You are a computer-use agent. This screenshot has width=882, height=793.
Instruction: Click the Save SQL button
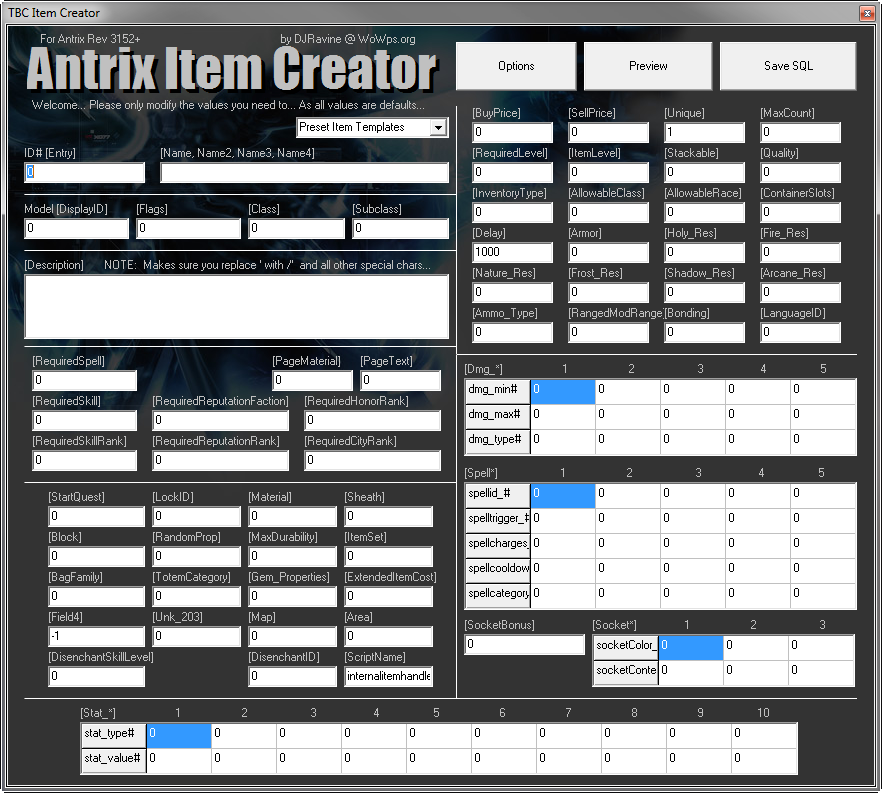(x=787, y=65)
